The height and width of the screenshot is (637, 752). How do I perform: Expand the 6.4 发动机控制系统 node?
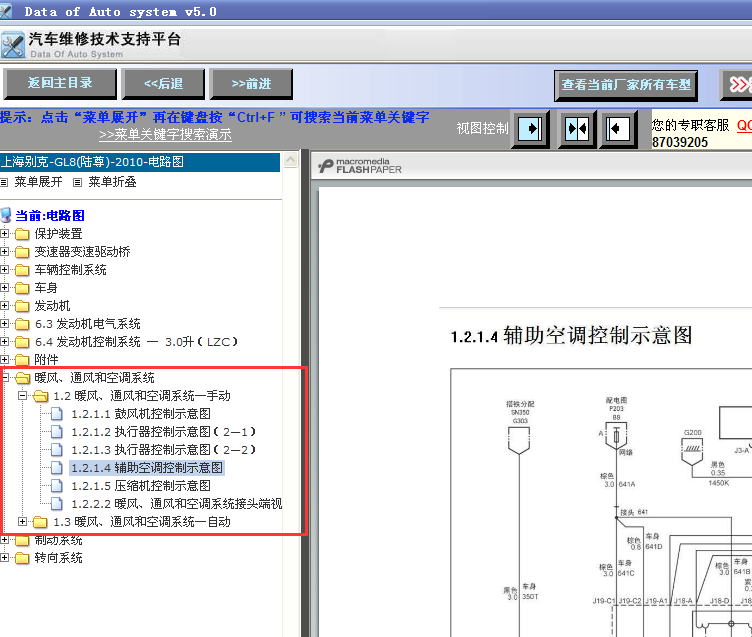[4, 342]
